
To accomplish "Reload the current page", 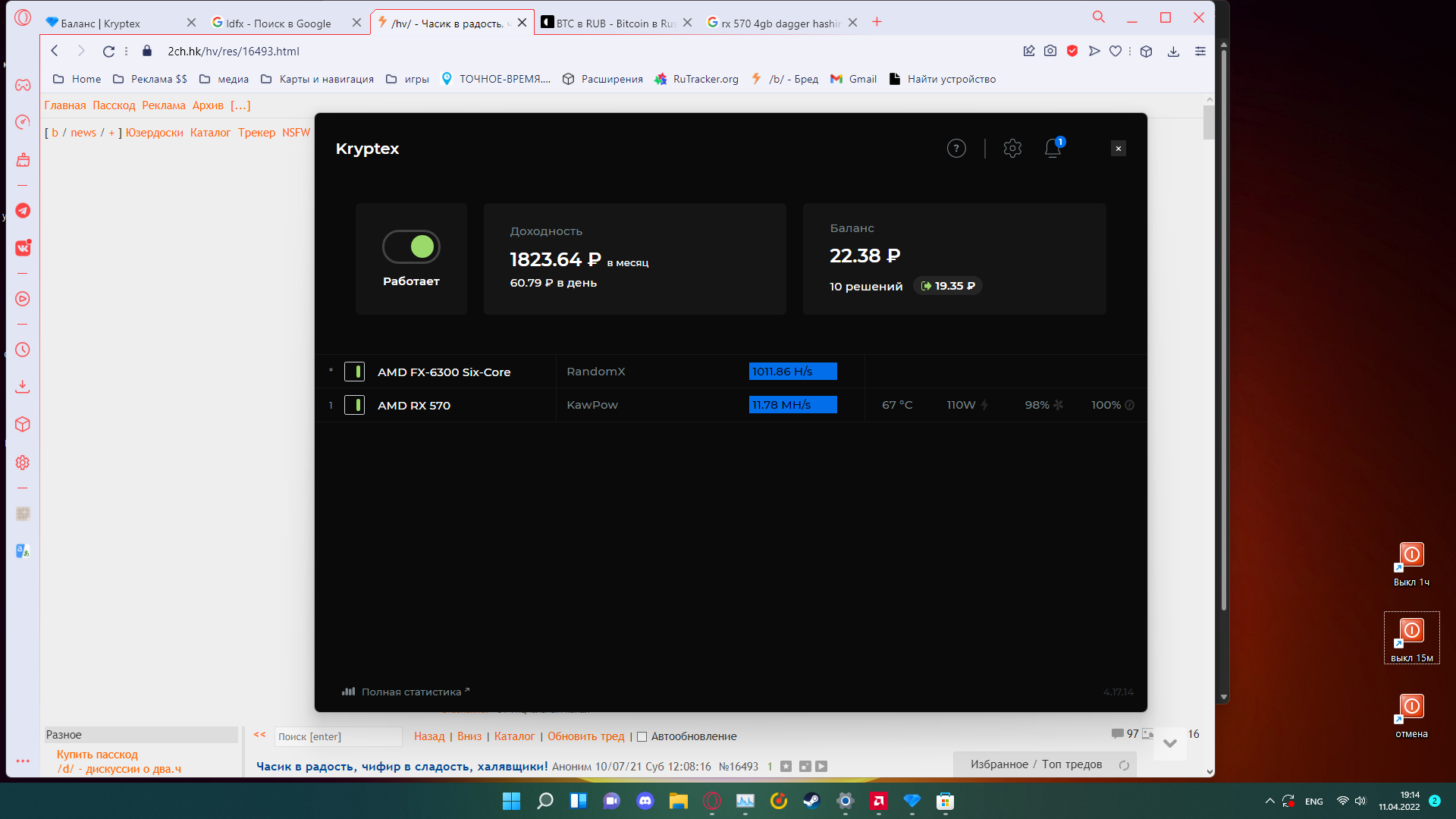I will click(108, 51).
